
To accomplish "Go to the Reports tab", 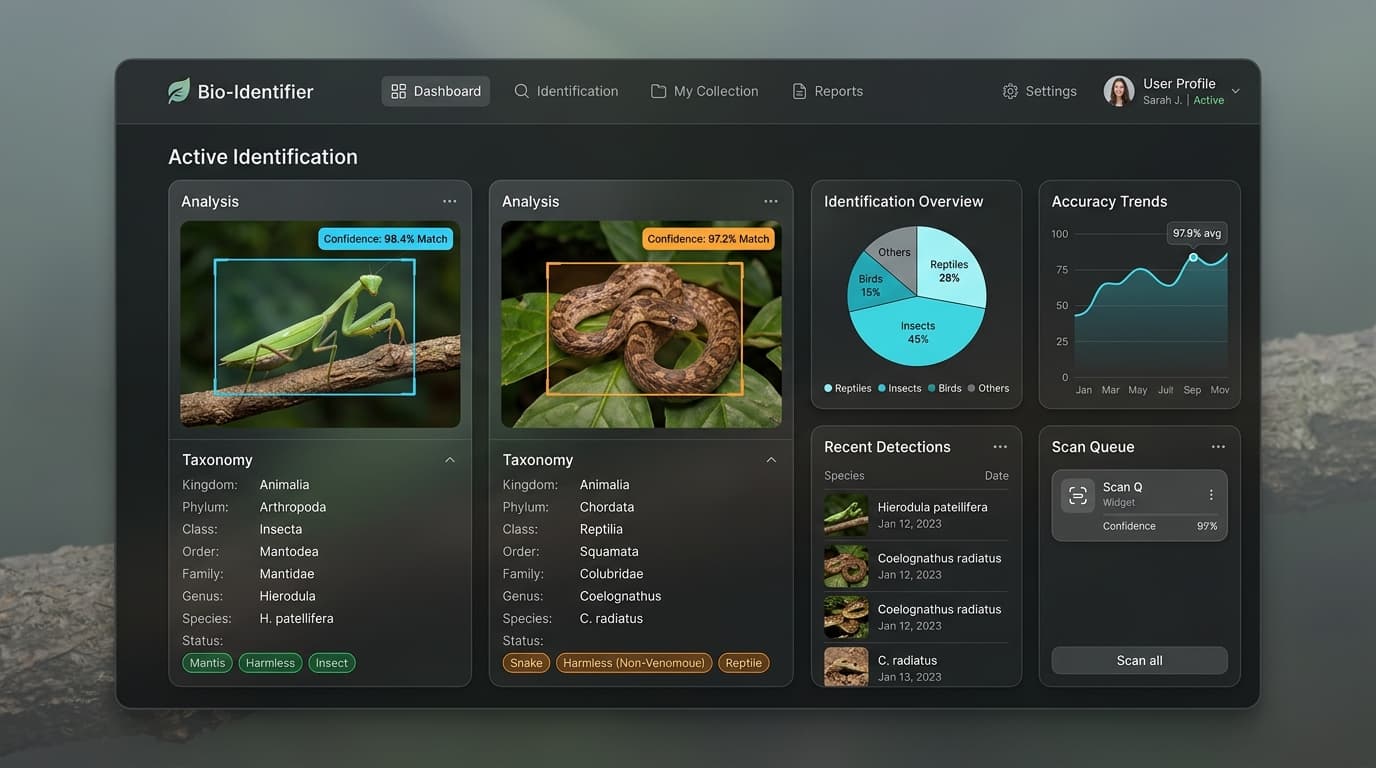I will (827, 91).
